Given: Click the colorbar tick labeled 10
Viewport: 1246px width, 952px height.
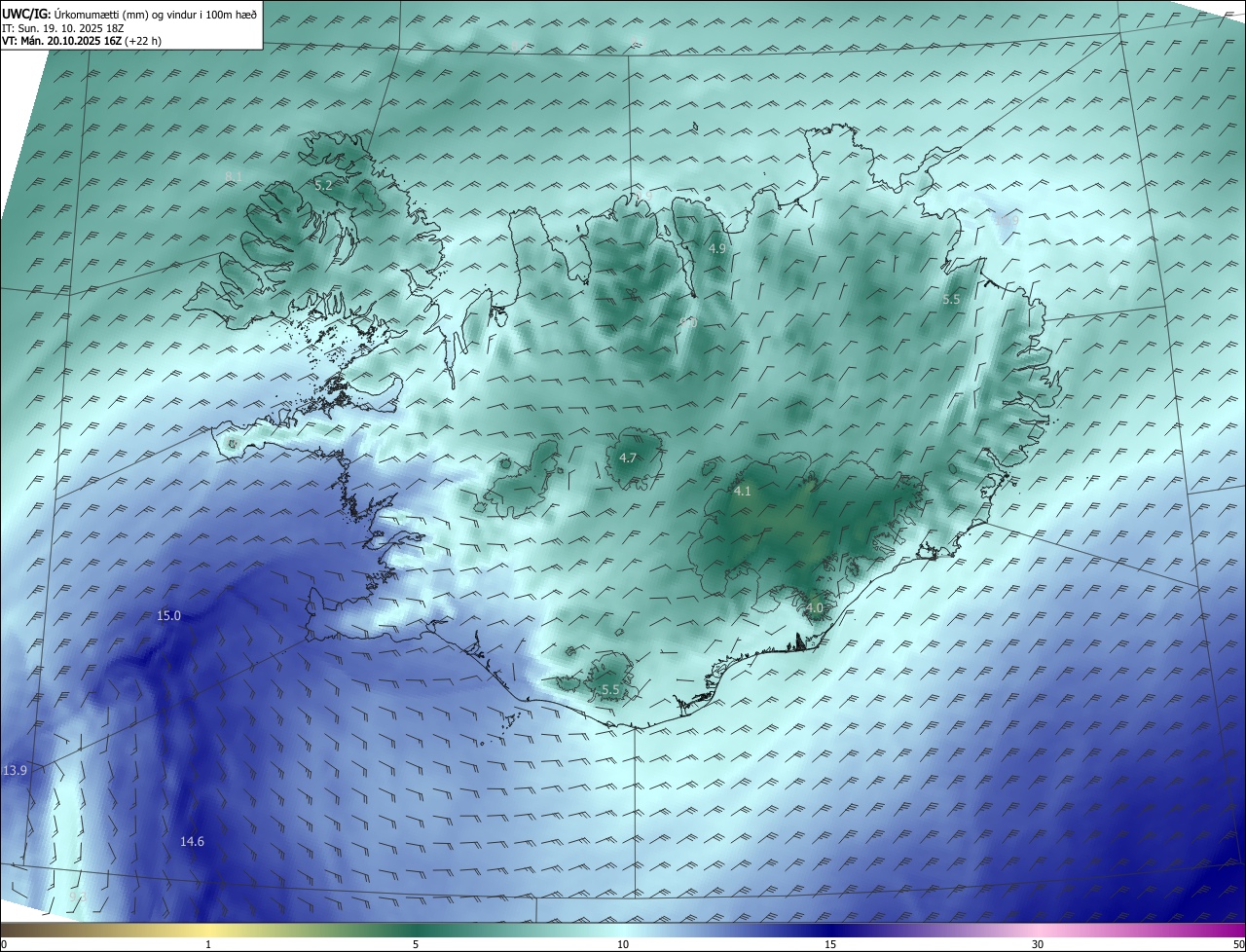Looking at the screenshot, I should 623,944.
